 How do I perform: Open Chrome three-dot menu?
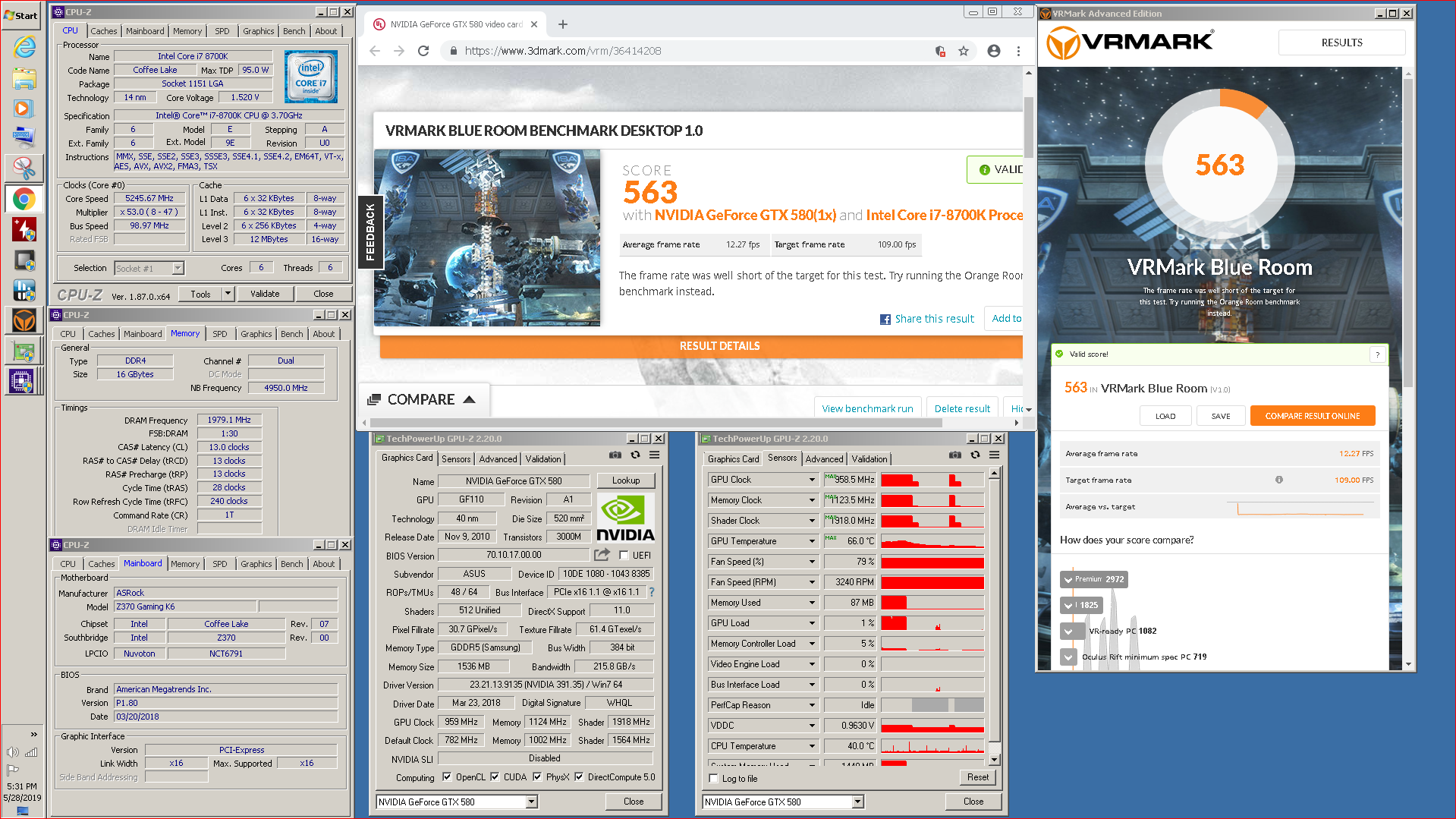pyautogui.click(x=1018, y=51)
